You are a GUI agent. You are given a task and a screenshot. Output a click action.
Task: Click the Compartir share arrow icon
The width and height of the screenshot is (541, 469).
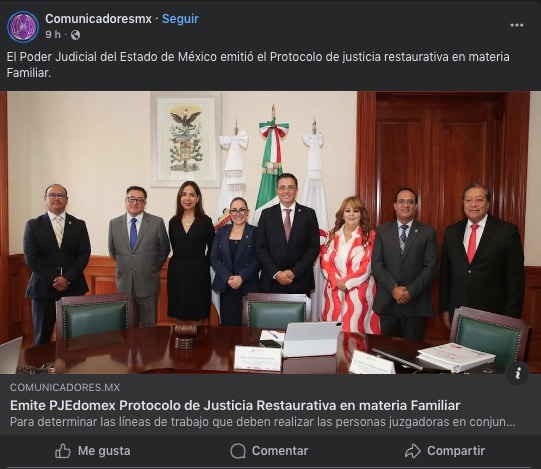pos(412,451)
